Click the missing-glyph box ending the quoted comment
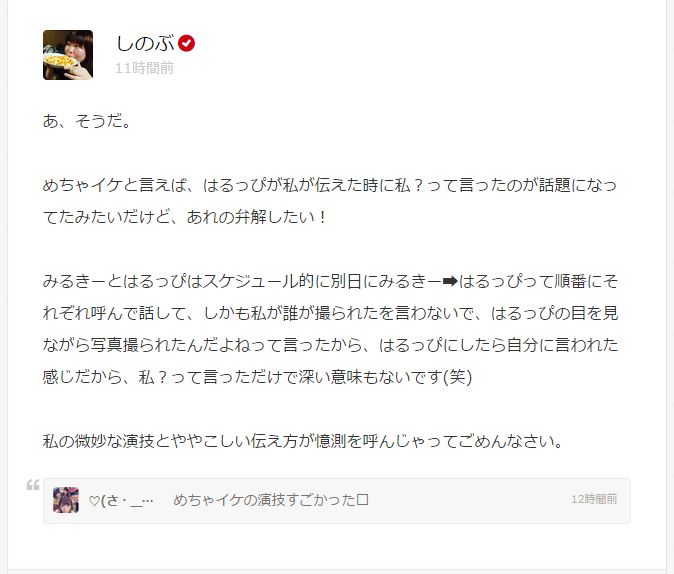The height and width of the screenshot is (574, 674). coord(363,500)
